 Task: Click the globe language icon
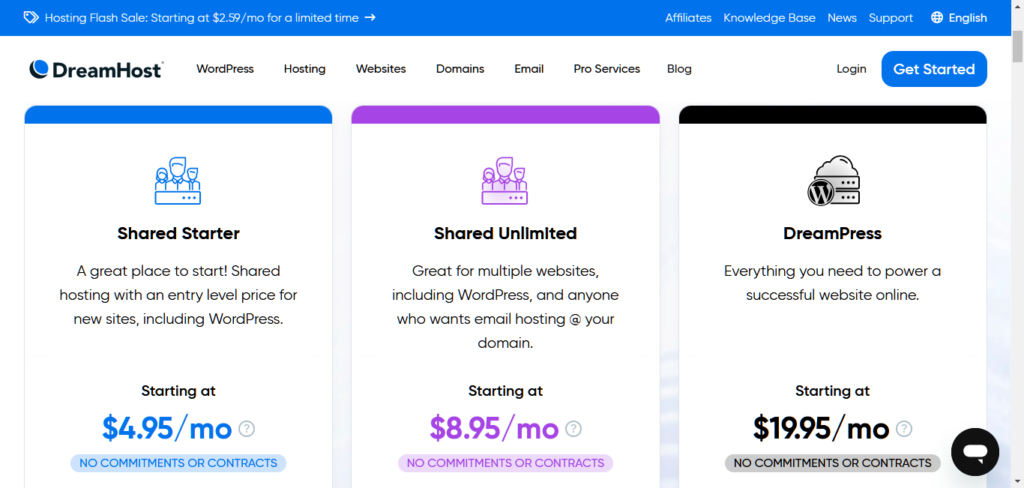coord(937,18)
